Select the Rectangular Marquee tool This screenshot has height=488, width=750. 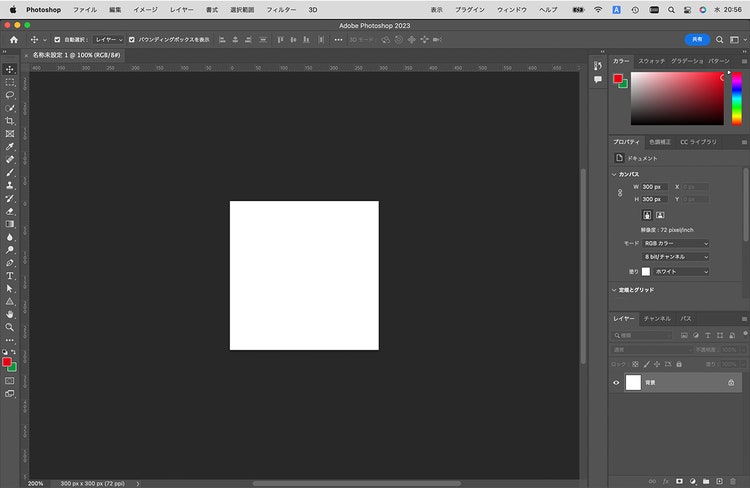pyautogui.click(x=10, y=82)
